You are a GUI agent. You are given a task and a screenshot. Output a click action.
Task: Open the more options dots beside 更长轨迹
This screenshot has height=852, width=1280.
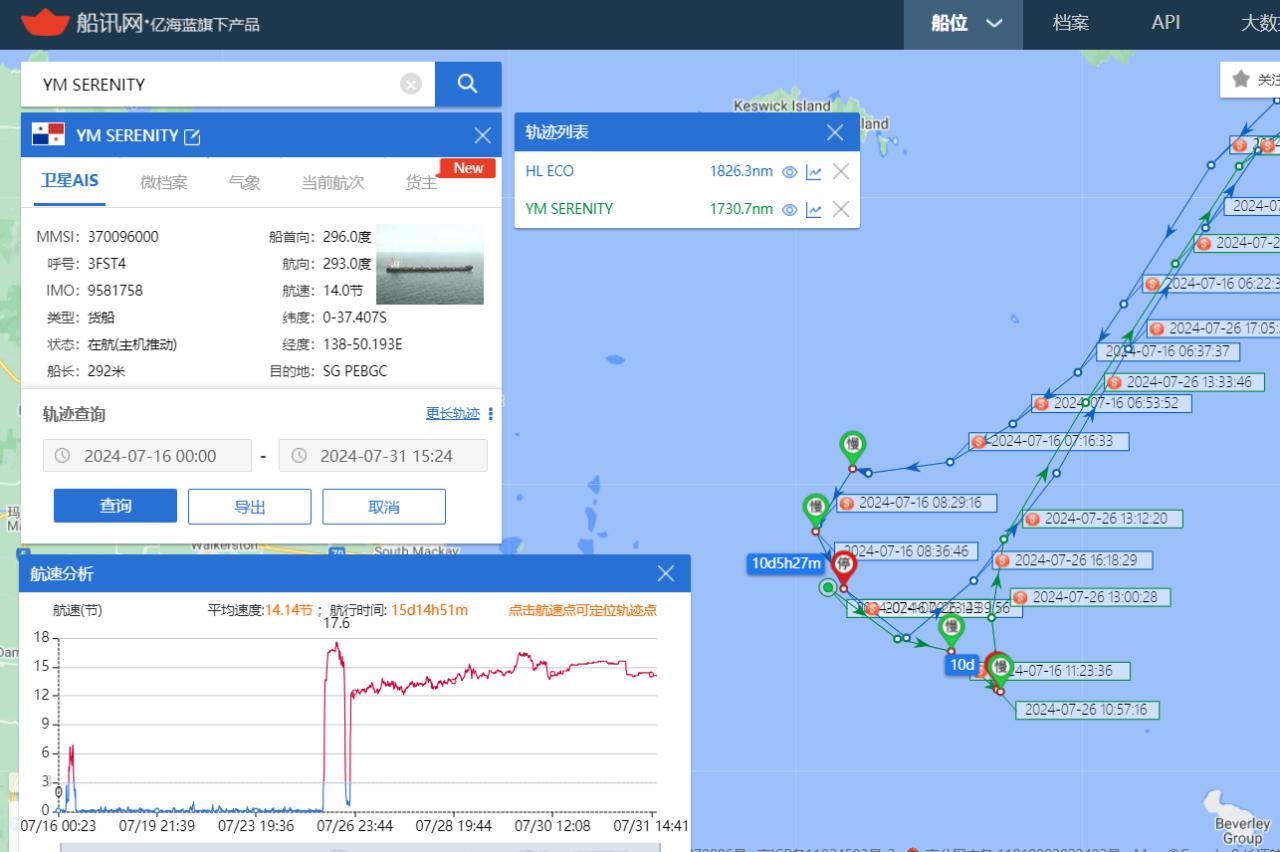(490, 414)
